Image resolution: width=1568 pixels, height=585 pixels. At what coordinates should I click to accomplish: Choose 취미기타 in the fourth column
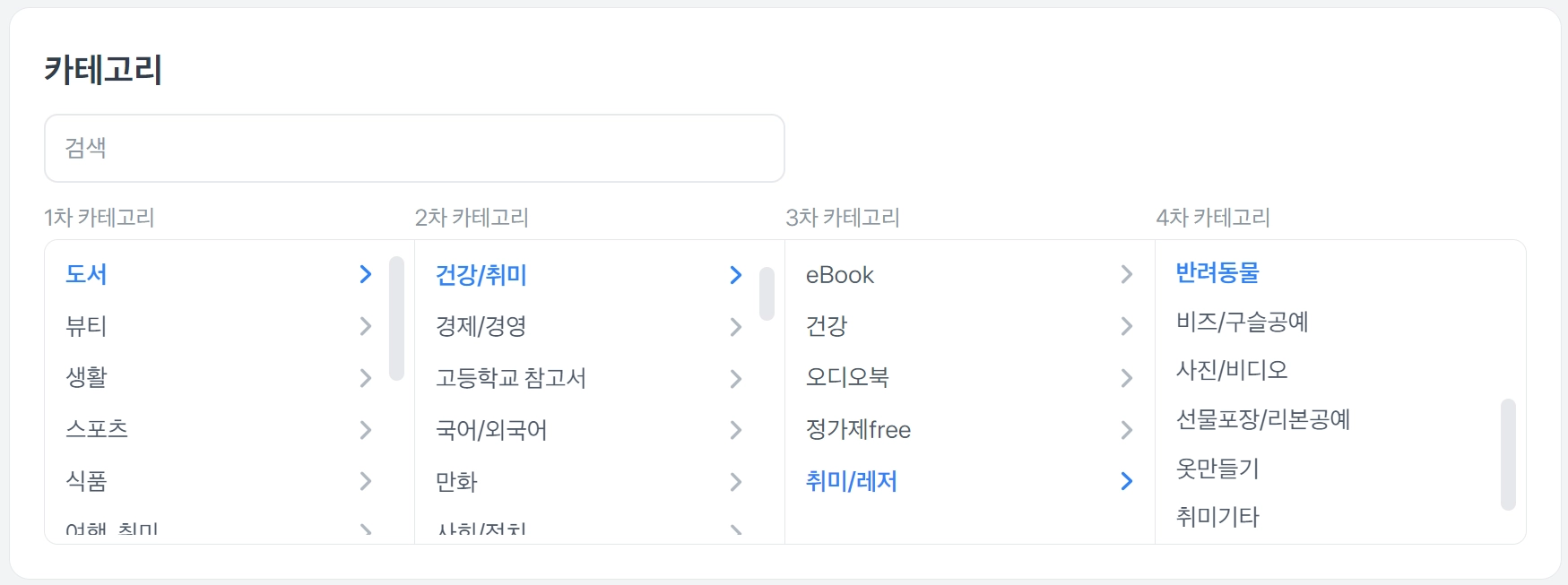click(x=1217, y=517)
